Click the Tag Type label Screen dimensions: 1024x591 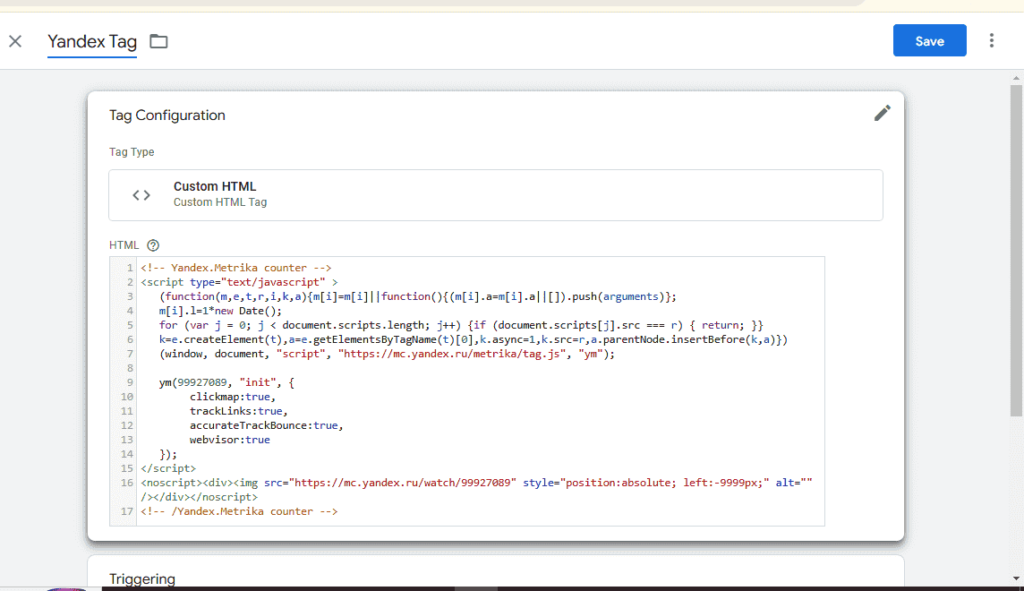[131, 152]
